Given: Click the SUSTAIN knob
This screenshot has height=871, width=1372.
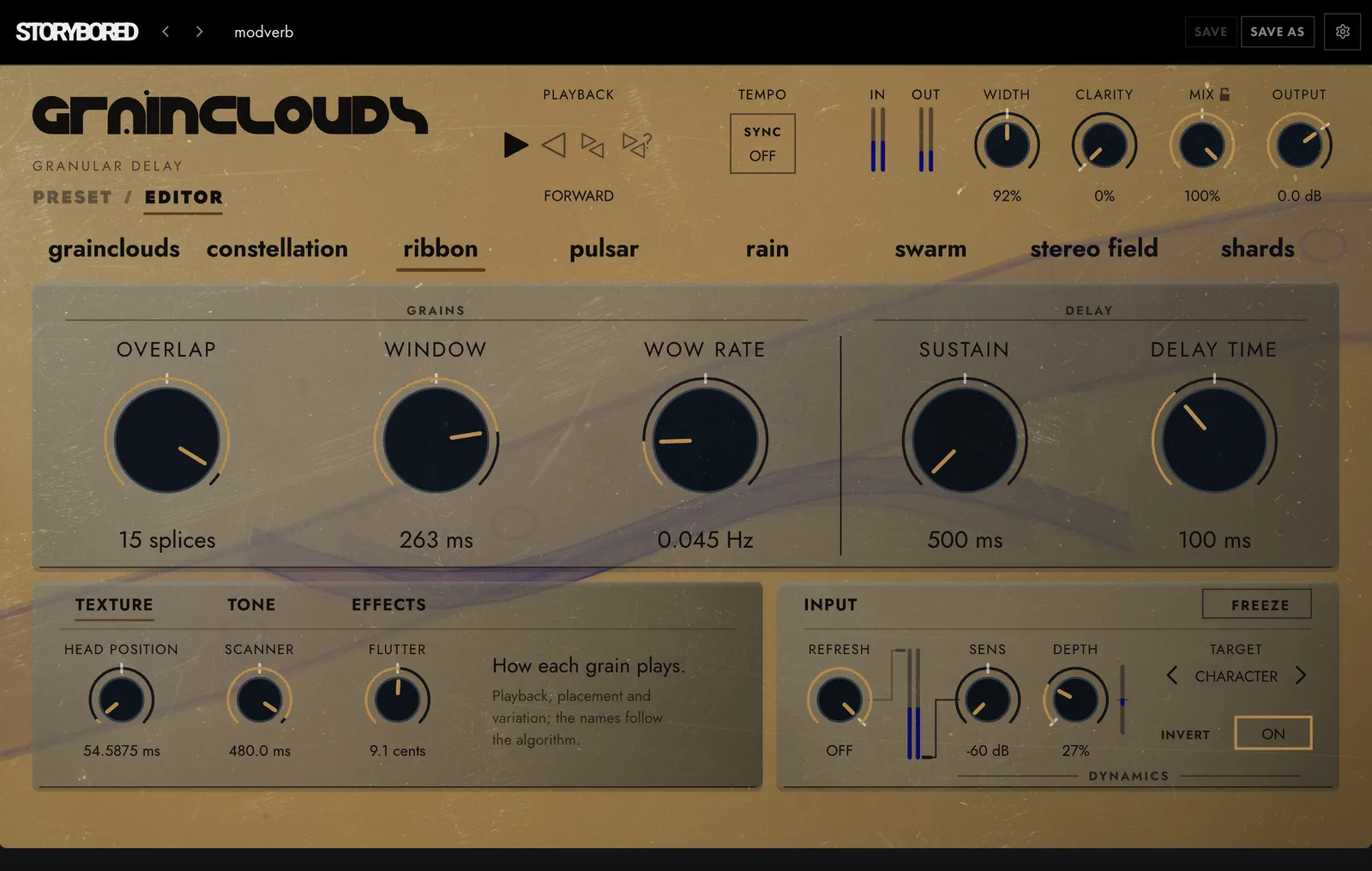Looking at the screenshot, I should [965, 440].
